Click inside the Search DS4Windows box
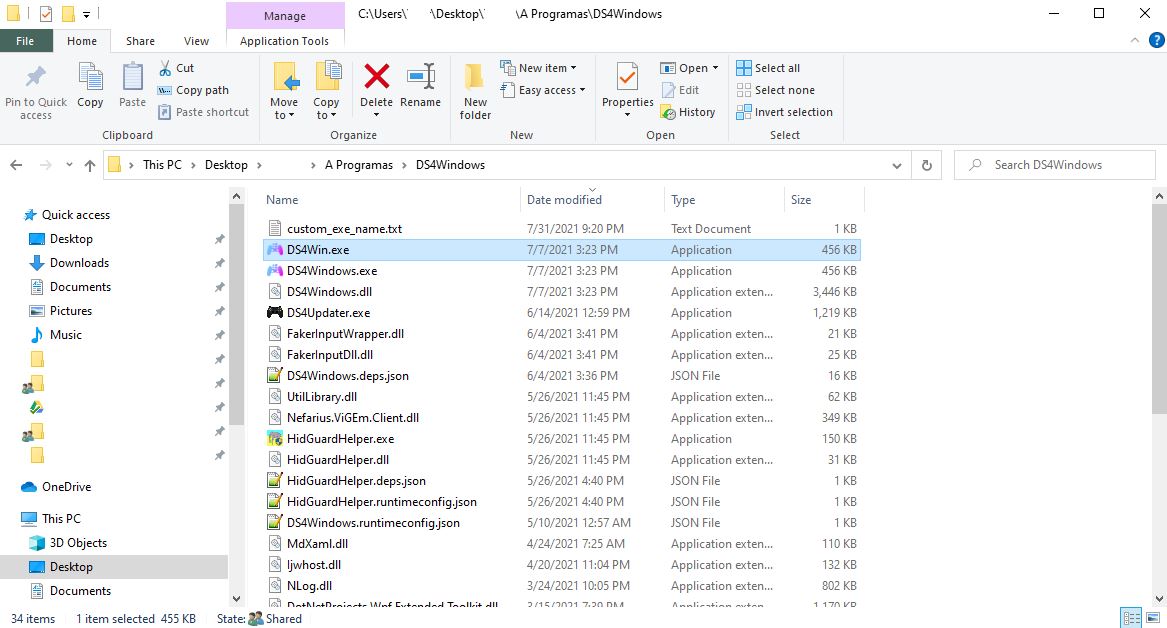Viewport: 1167px width, 628px height. [1054, 164]
